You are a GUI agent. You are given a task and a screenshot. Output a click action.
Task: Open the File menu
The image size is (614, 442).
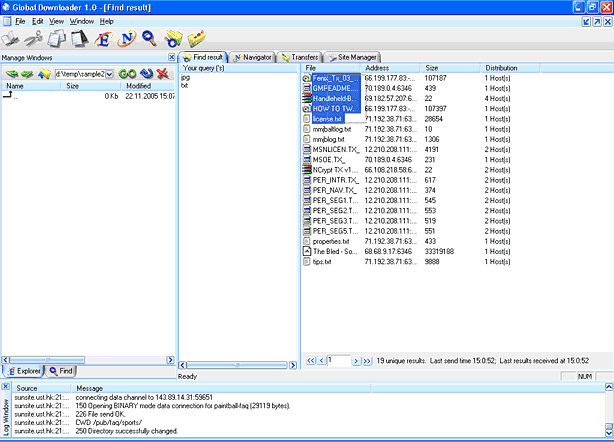tap(20, 22)
